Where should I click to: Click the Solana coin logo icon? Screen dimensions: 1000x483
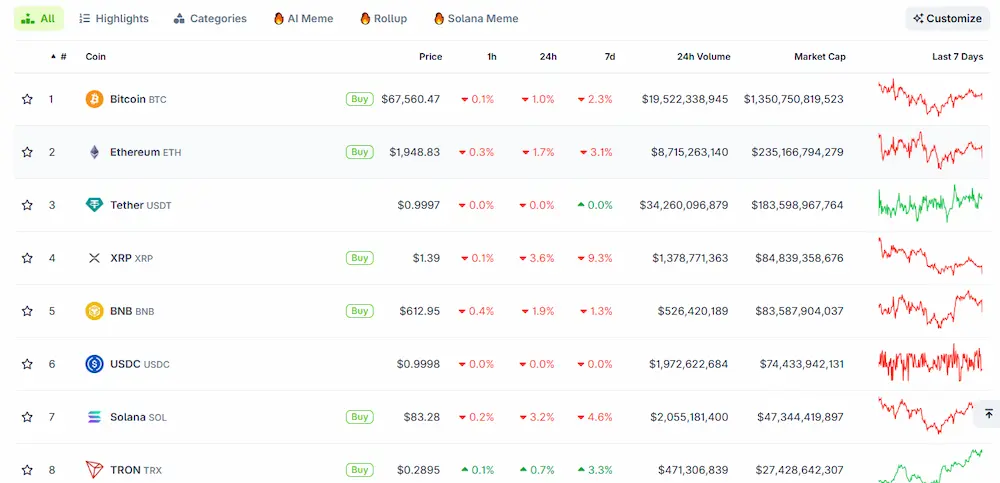pos(94,417)
